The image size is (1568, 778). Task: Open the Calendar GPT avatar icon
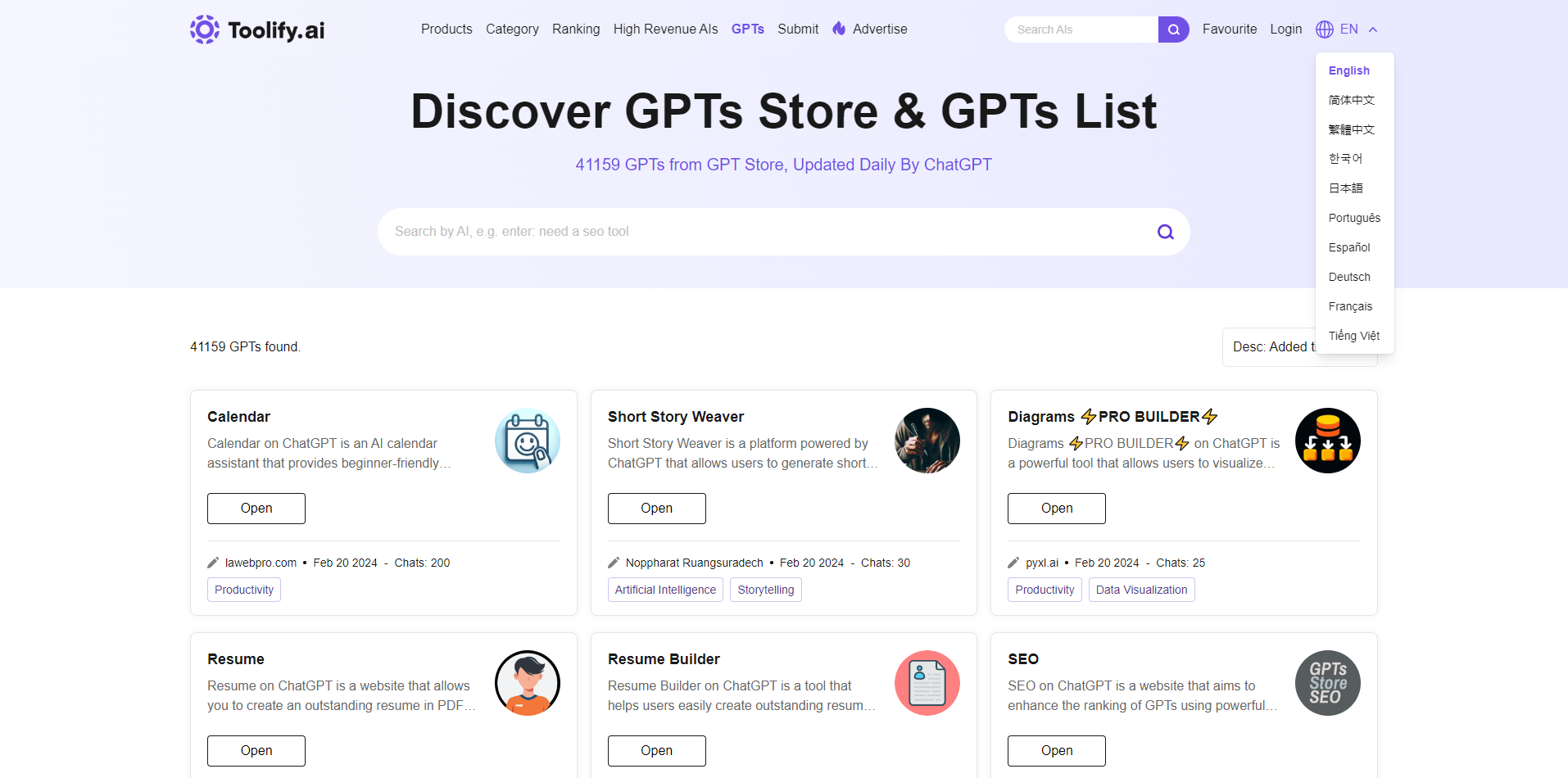point(528,441)
